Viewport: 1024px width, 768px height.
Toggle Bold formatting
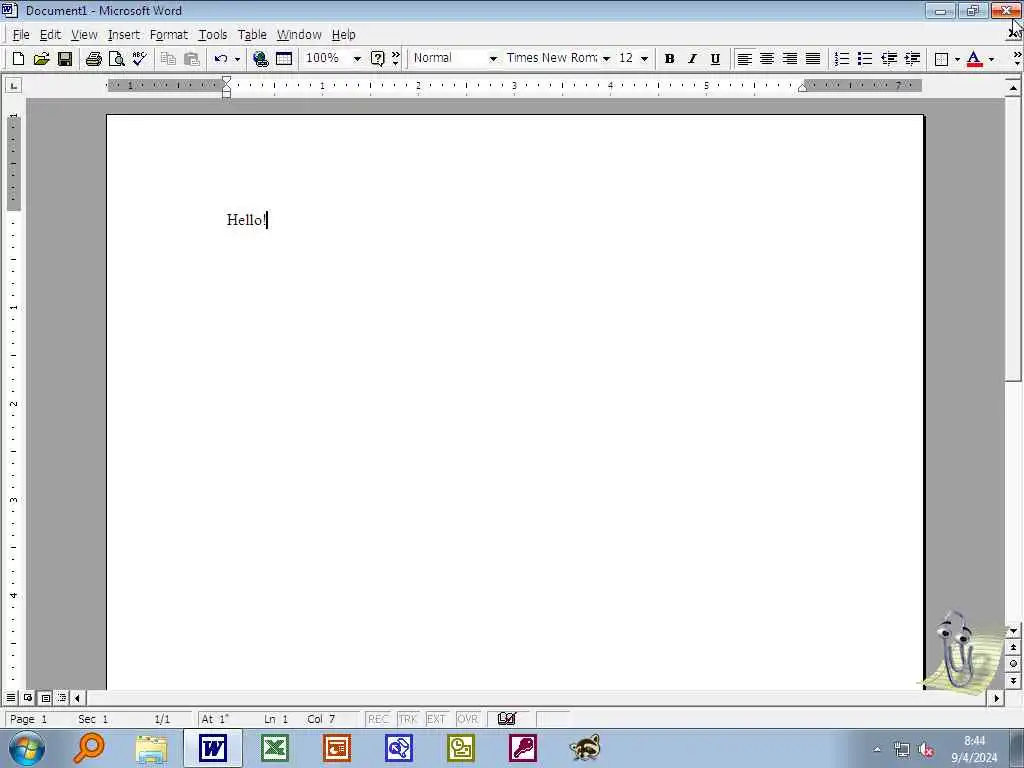[669, 59]
